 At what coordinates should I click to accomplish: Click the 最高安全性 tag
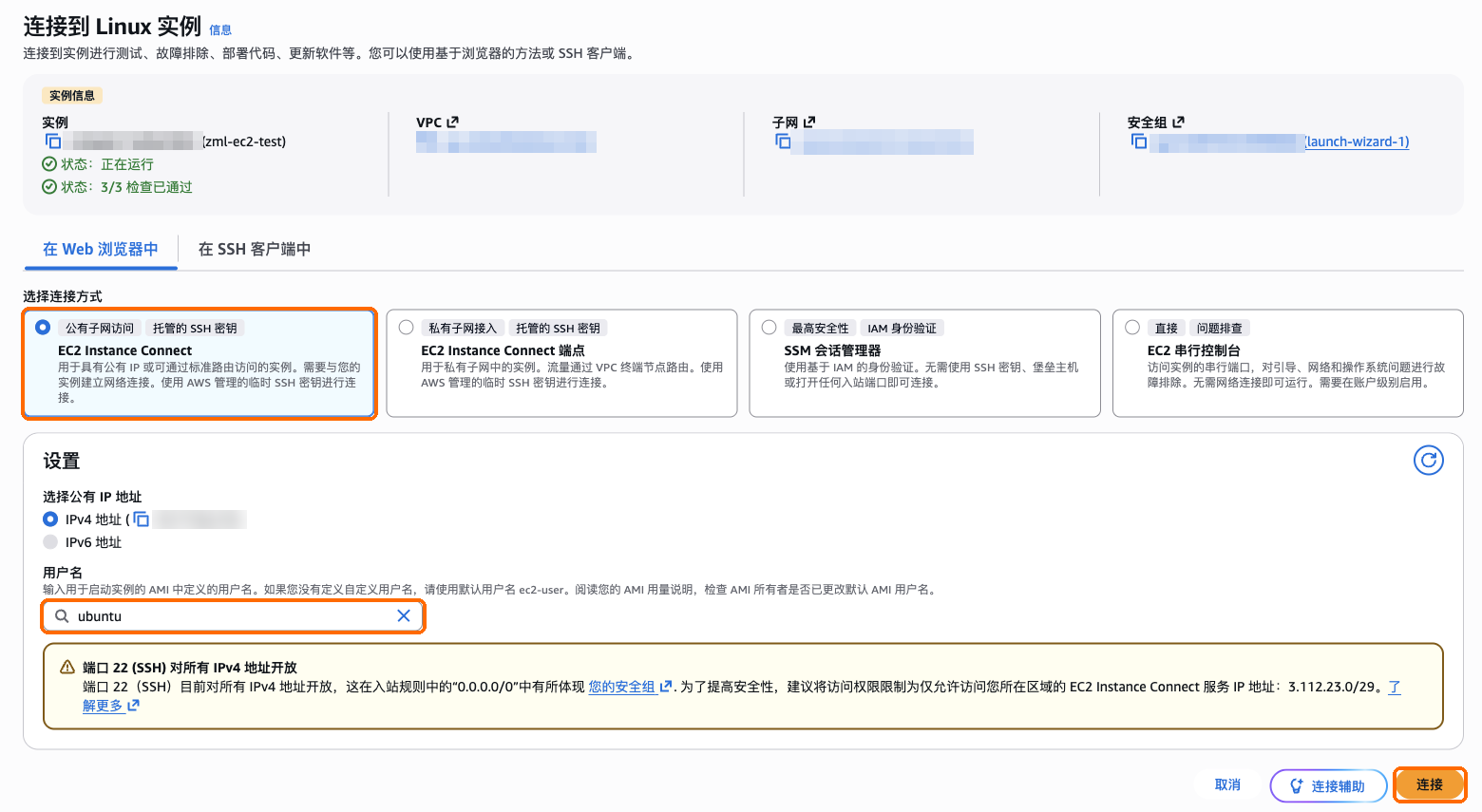tap(821, 328)
